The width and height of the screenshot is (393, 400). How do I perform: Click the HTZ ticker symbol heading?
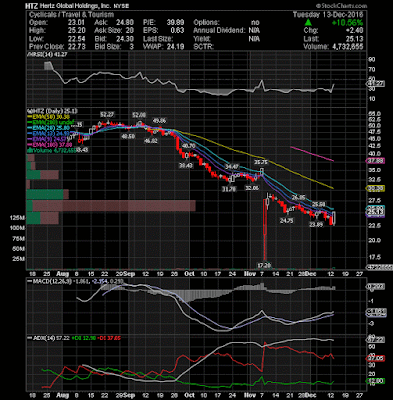click(x=31, y=6)
